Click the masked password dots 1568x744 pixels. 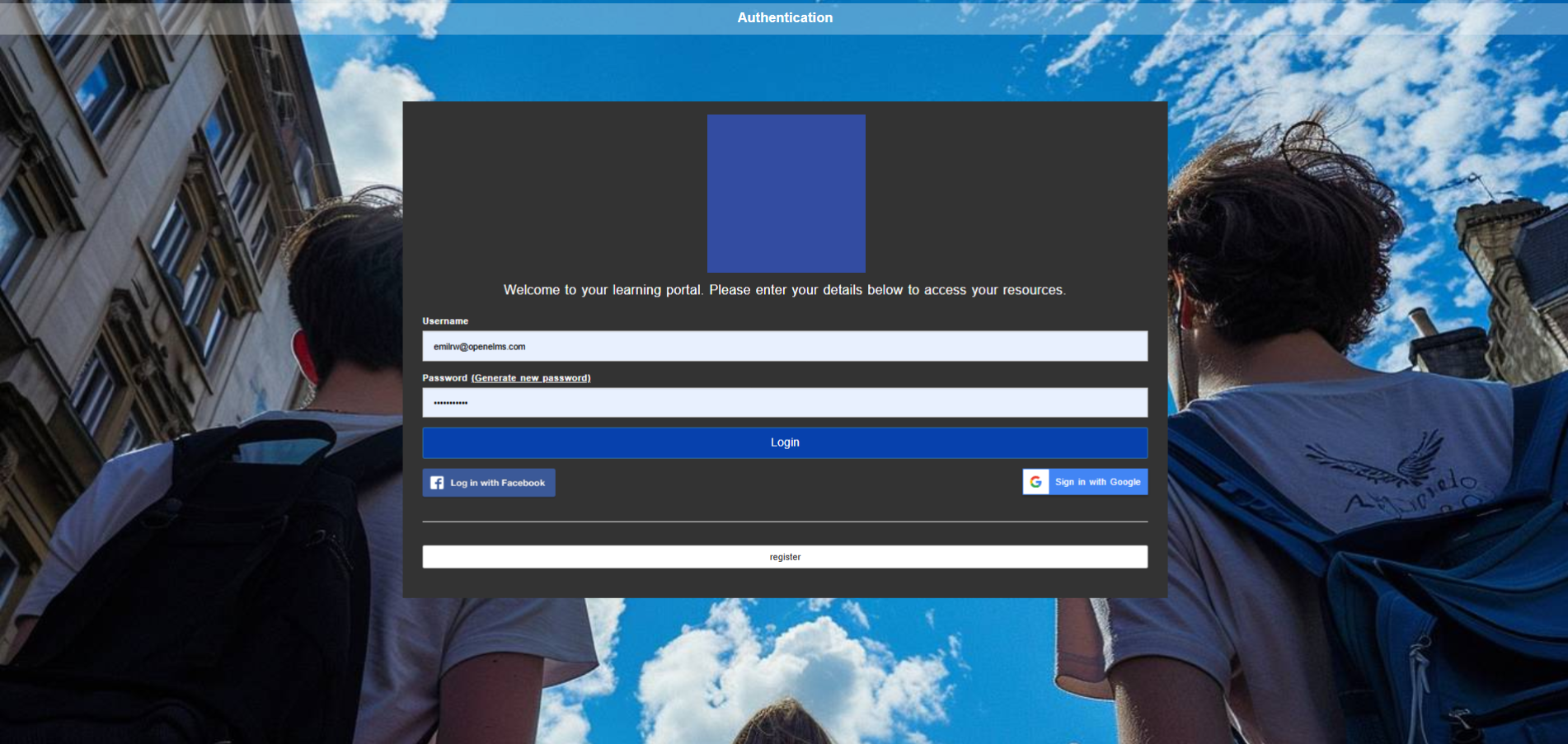point(450,403)
